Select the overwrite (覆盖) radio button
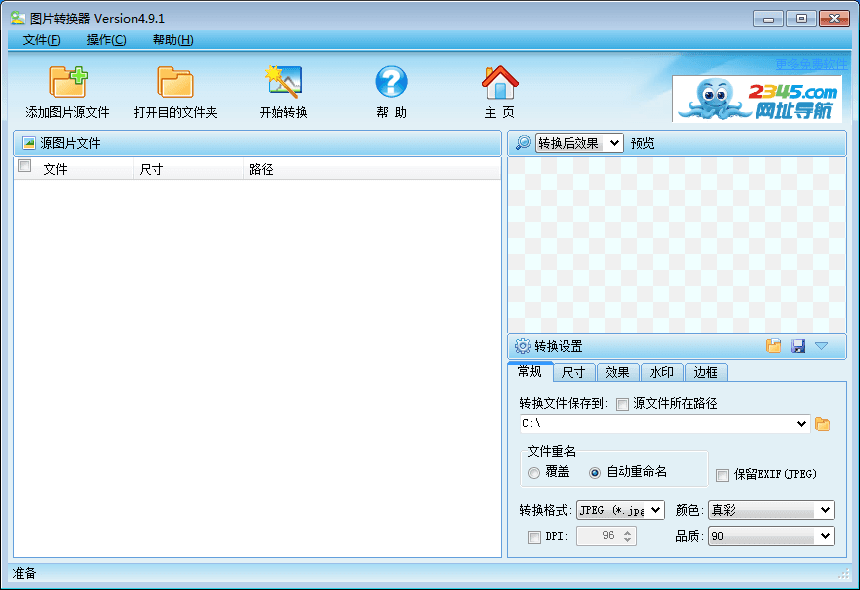 (535, 472)
